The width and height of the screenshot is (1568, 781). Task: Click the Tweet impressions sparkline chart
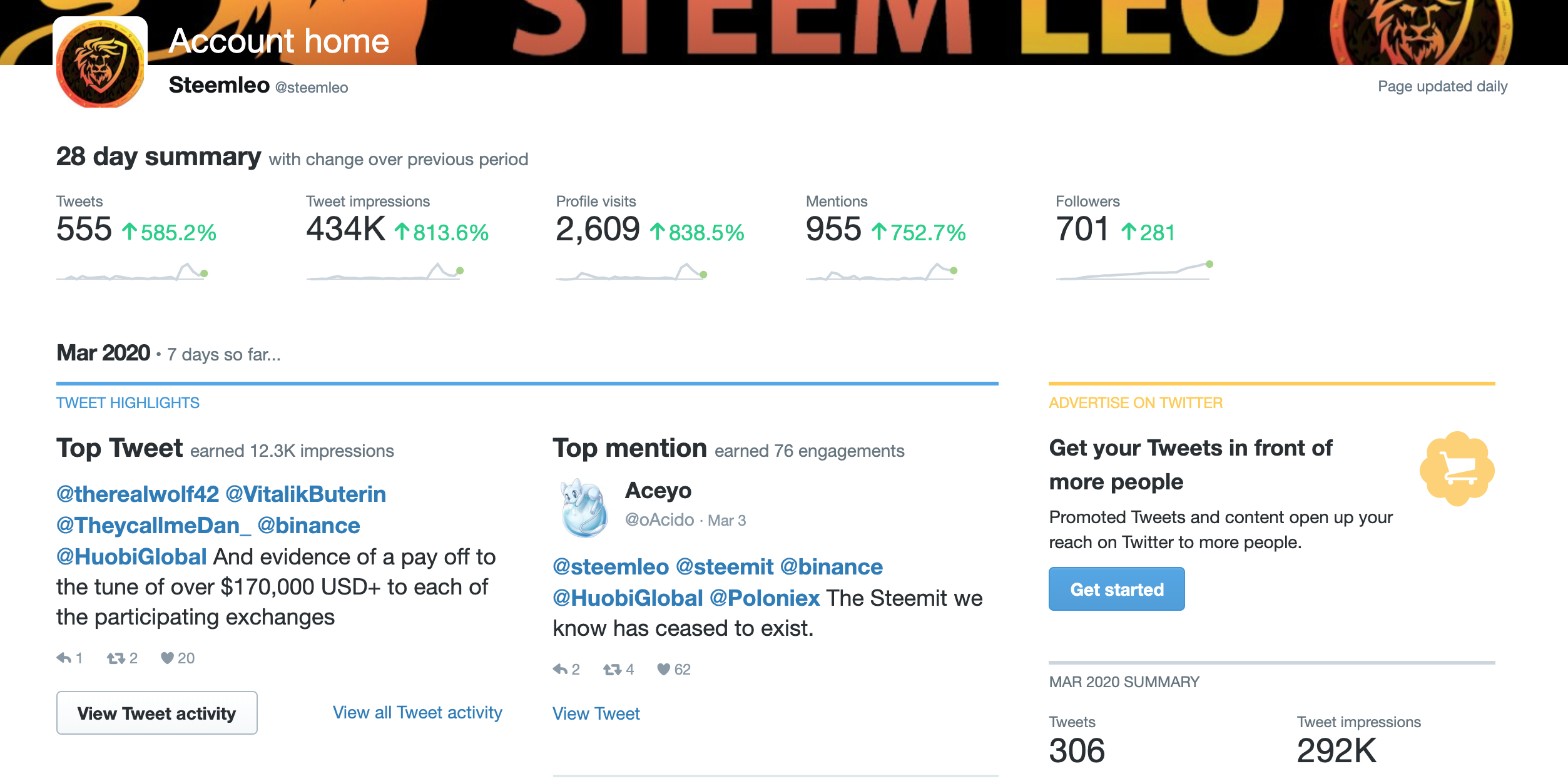[x=385, y=271]
